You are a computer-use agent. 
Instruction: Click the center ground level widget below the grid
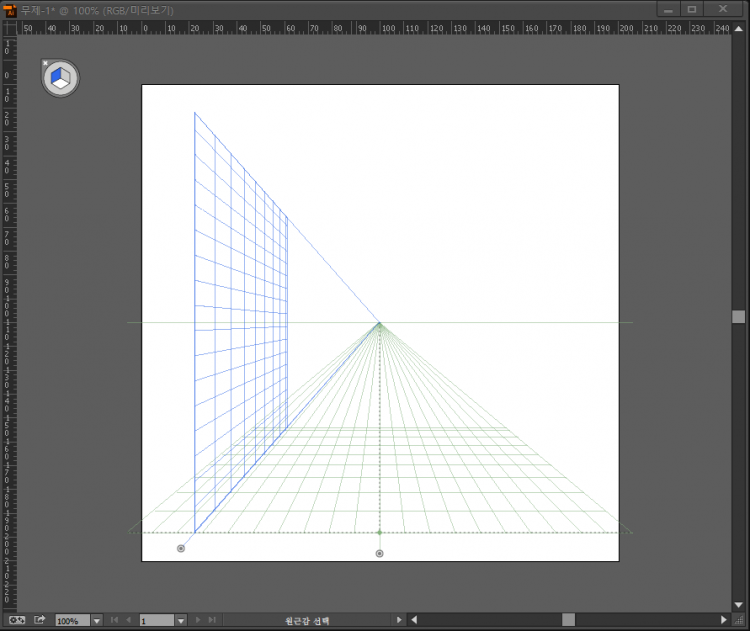[379, 553]
